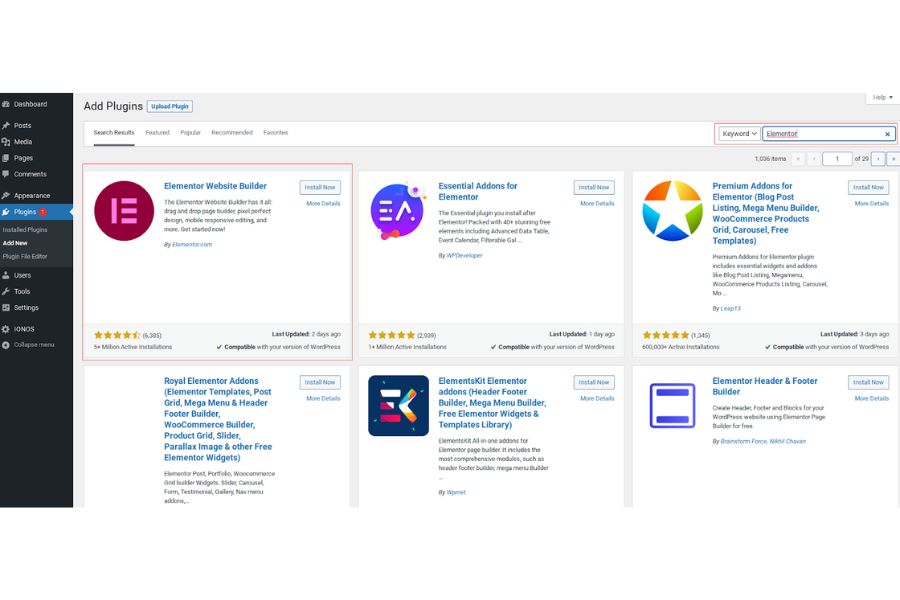Click the Premium Addons star logo icon
Image resolution: width=900 pixels, height=600 pixels.
pos(672,211)
